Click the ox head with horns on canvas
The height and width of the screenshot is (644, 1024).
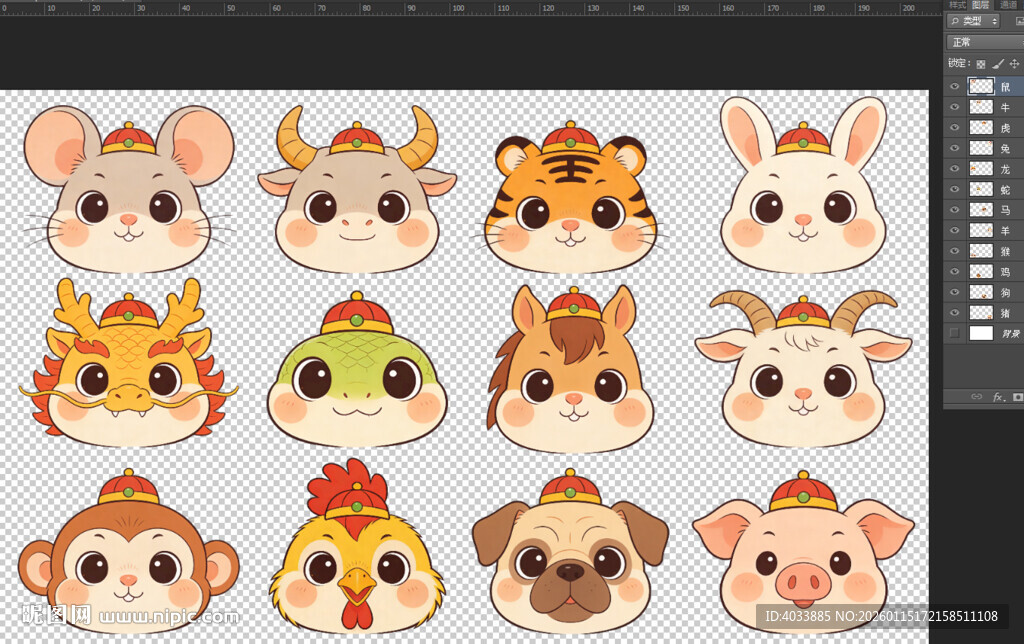pos(357,189)
